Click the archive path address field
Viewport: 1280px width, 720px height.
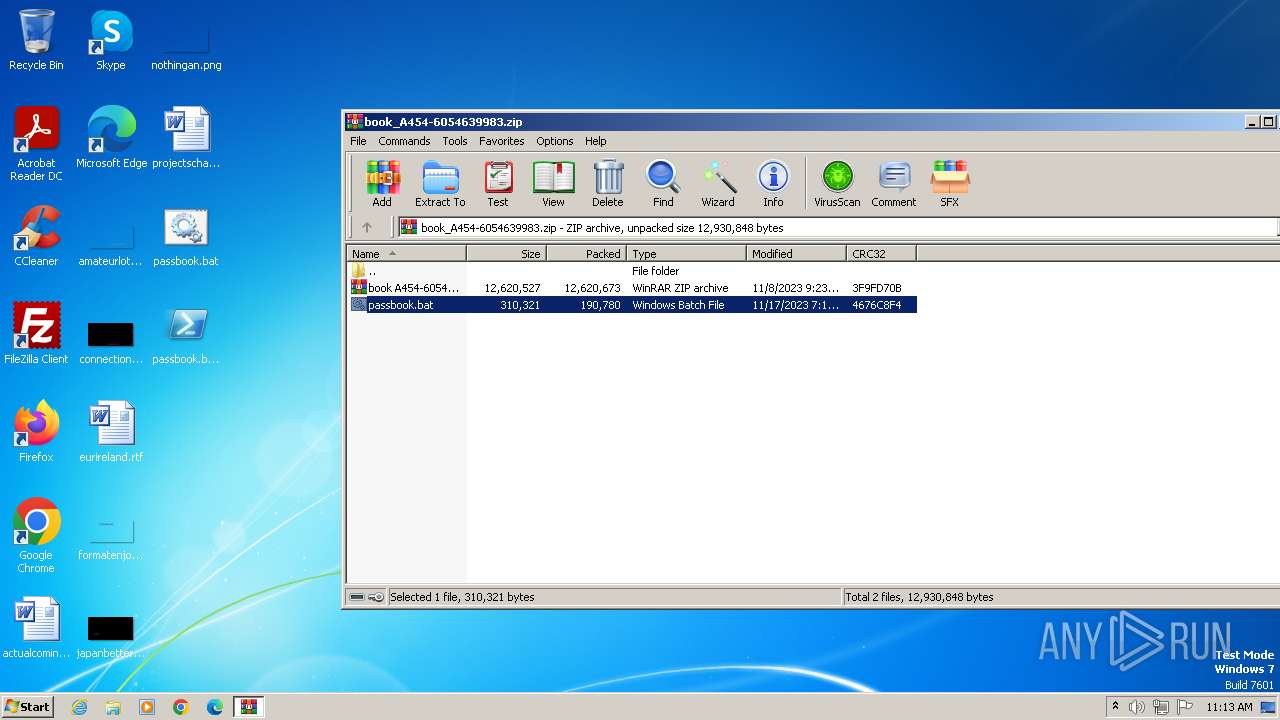click(836, 228)
